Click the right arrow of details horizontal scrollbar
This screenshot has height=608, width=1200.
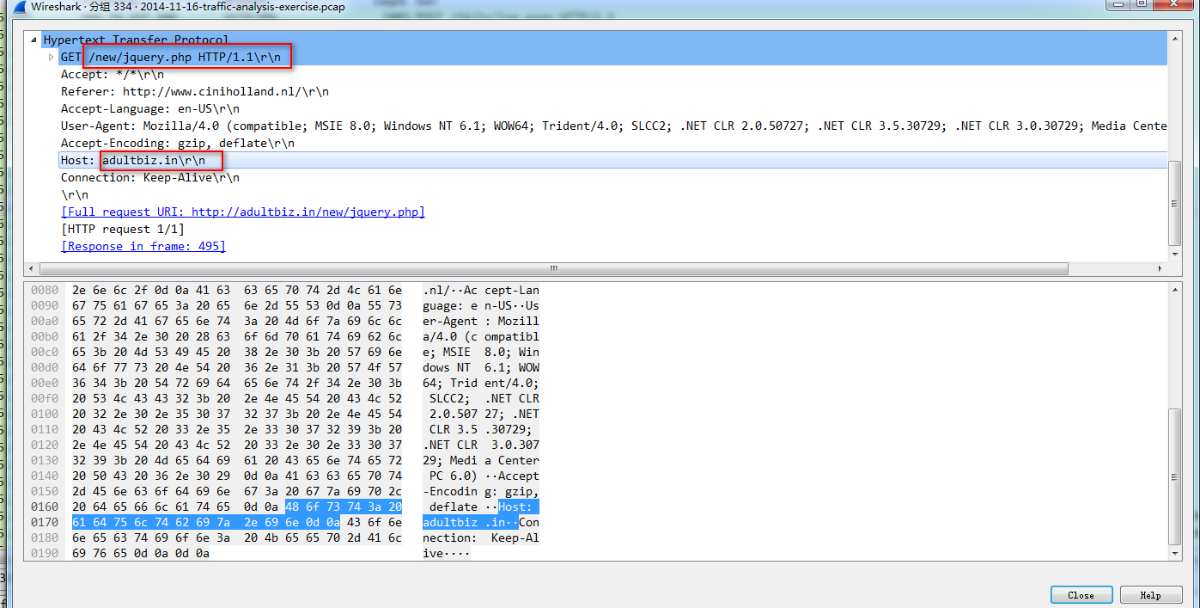click(x=1161, y=268)
